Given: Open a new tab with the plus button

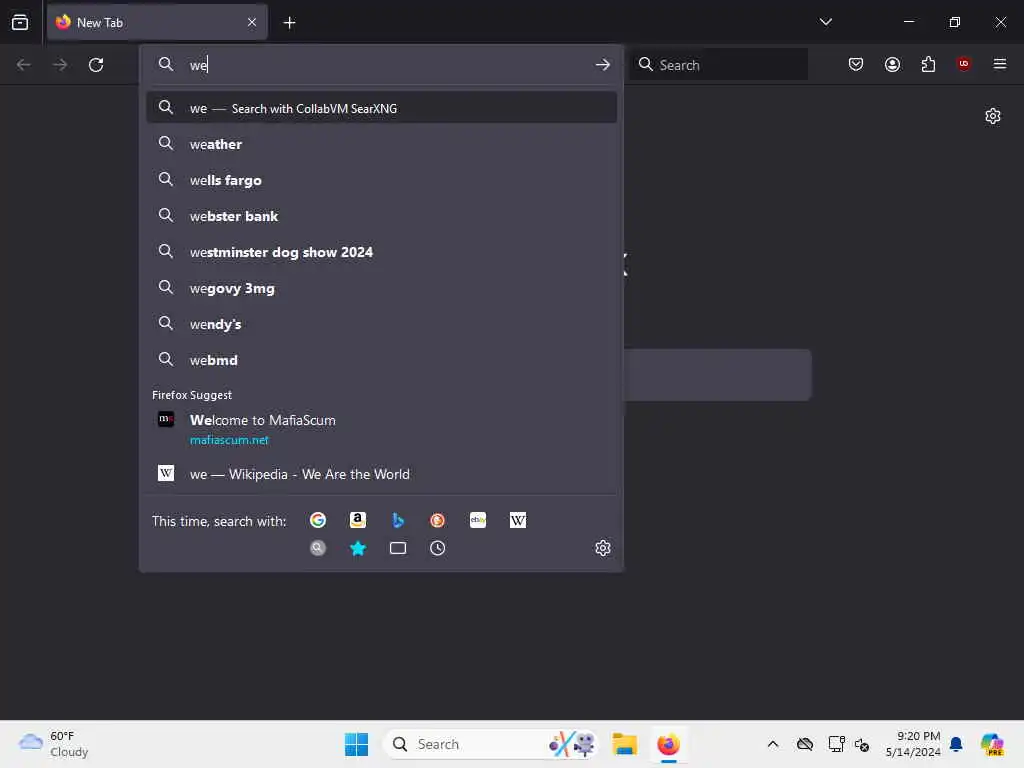Looking at the screenshot, I should tap(289, 22).
